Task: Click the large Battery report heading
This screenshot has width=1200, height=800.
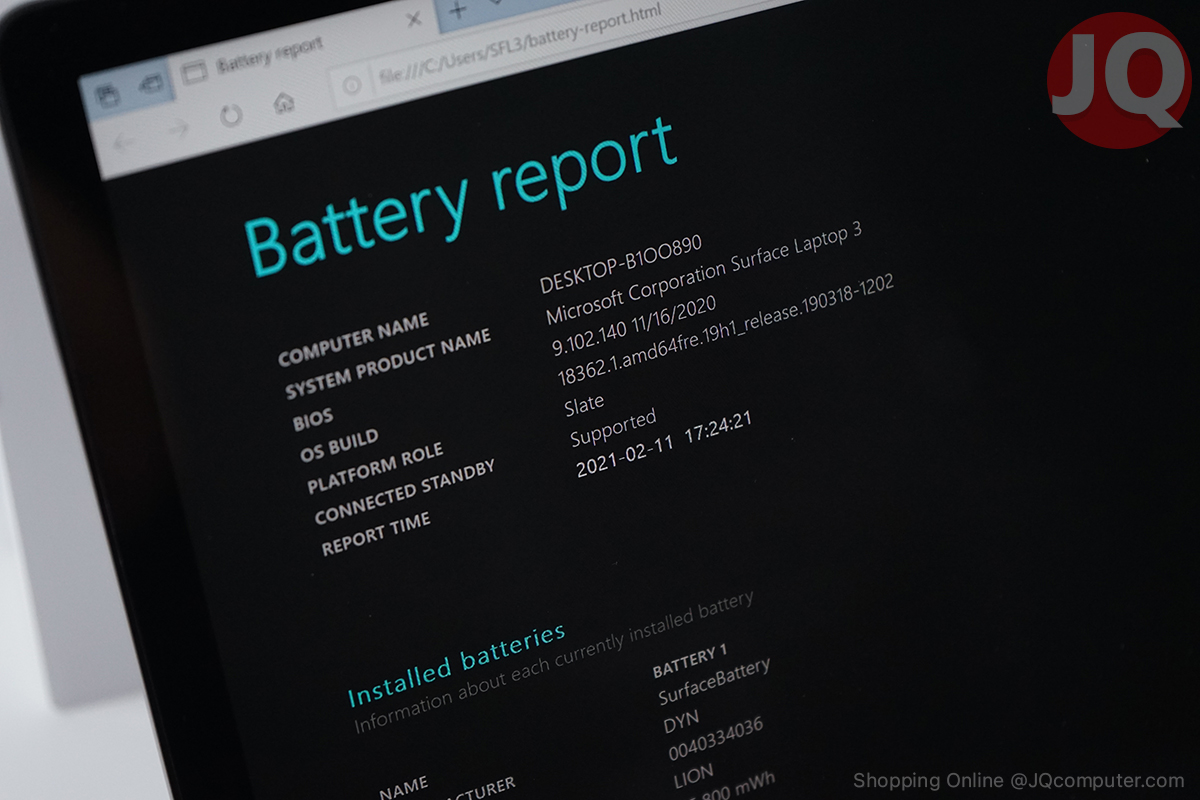Action: pos(461,198)
